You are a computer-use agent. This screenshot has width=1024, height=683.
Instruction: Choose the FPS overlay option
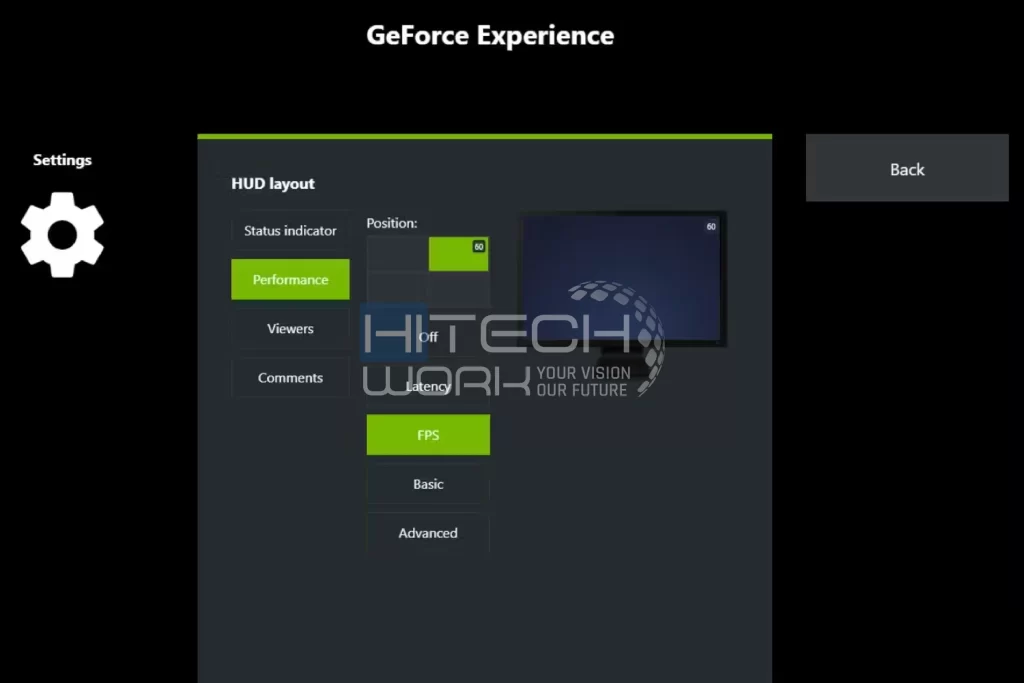click(x=428, y=435)
